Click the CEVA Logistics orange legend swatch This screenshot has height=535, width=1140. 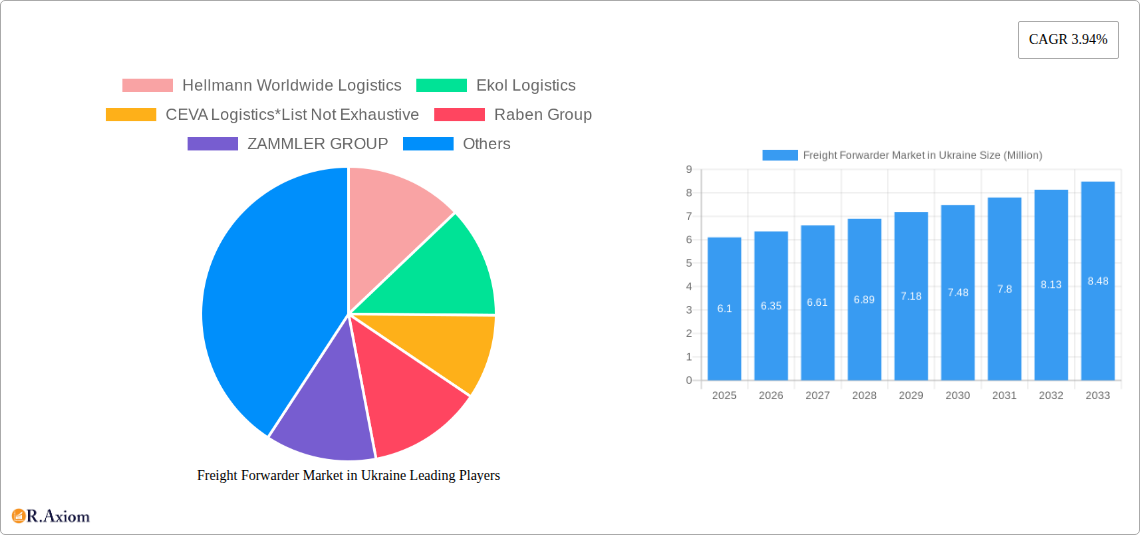click(131, 115)
